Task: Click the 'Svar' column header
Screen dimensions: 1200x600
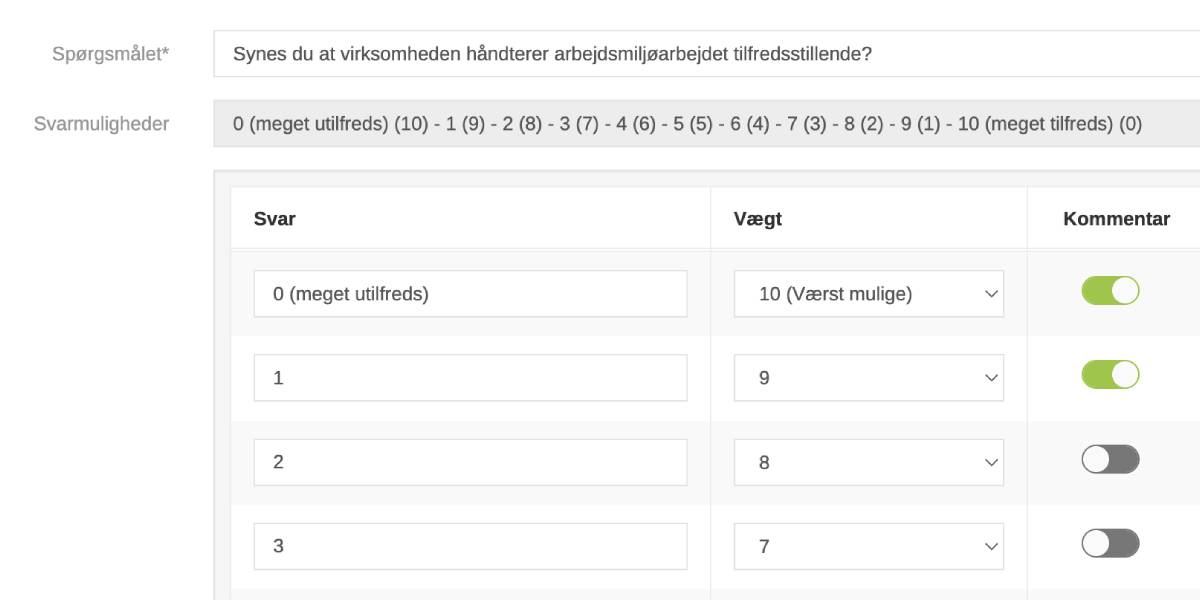Action: [275, 219]
